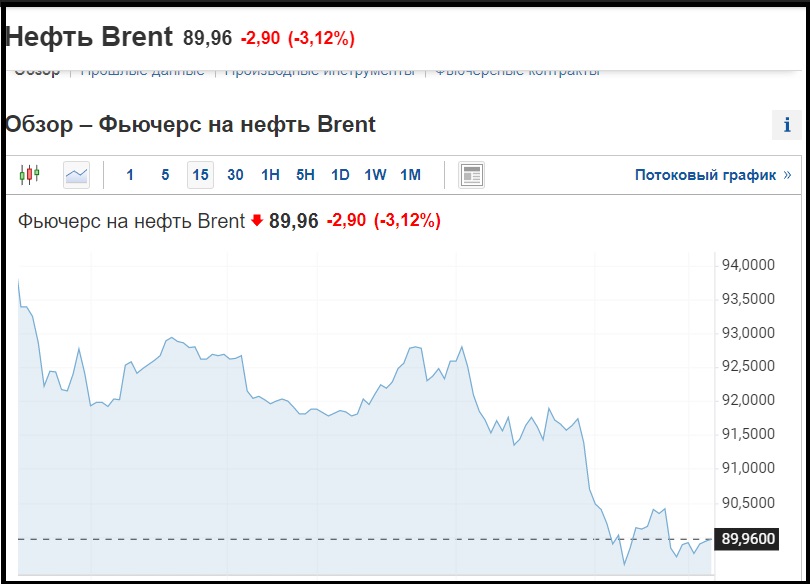The height and width of the screenshot is (584, 810).
Task: Switch chart to 1W timeframe
Action: 375,175
